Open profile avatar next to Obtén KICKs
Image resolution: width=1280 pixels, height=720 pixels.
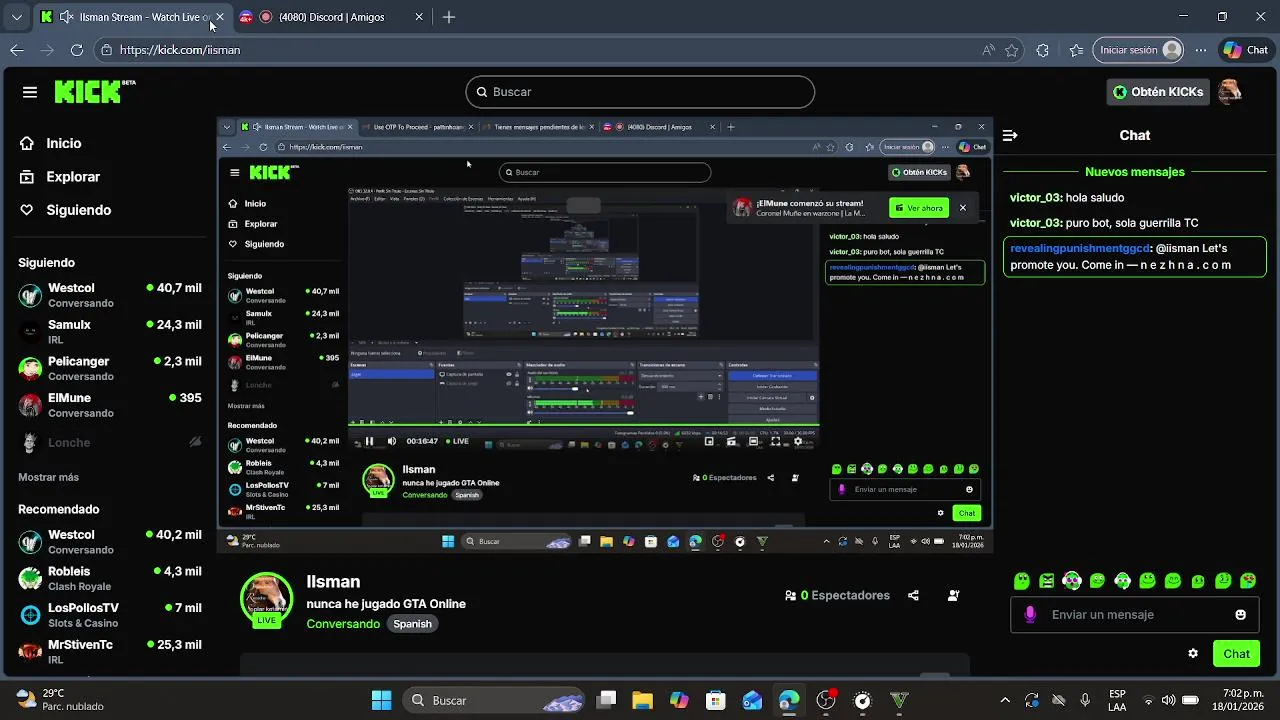click(1230, 91)
